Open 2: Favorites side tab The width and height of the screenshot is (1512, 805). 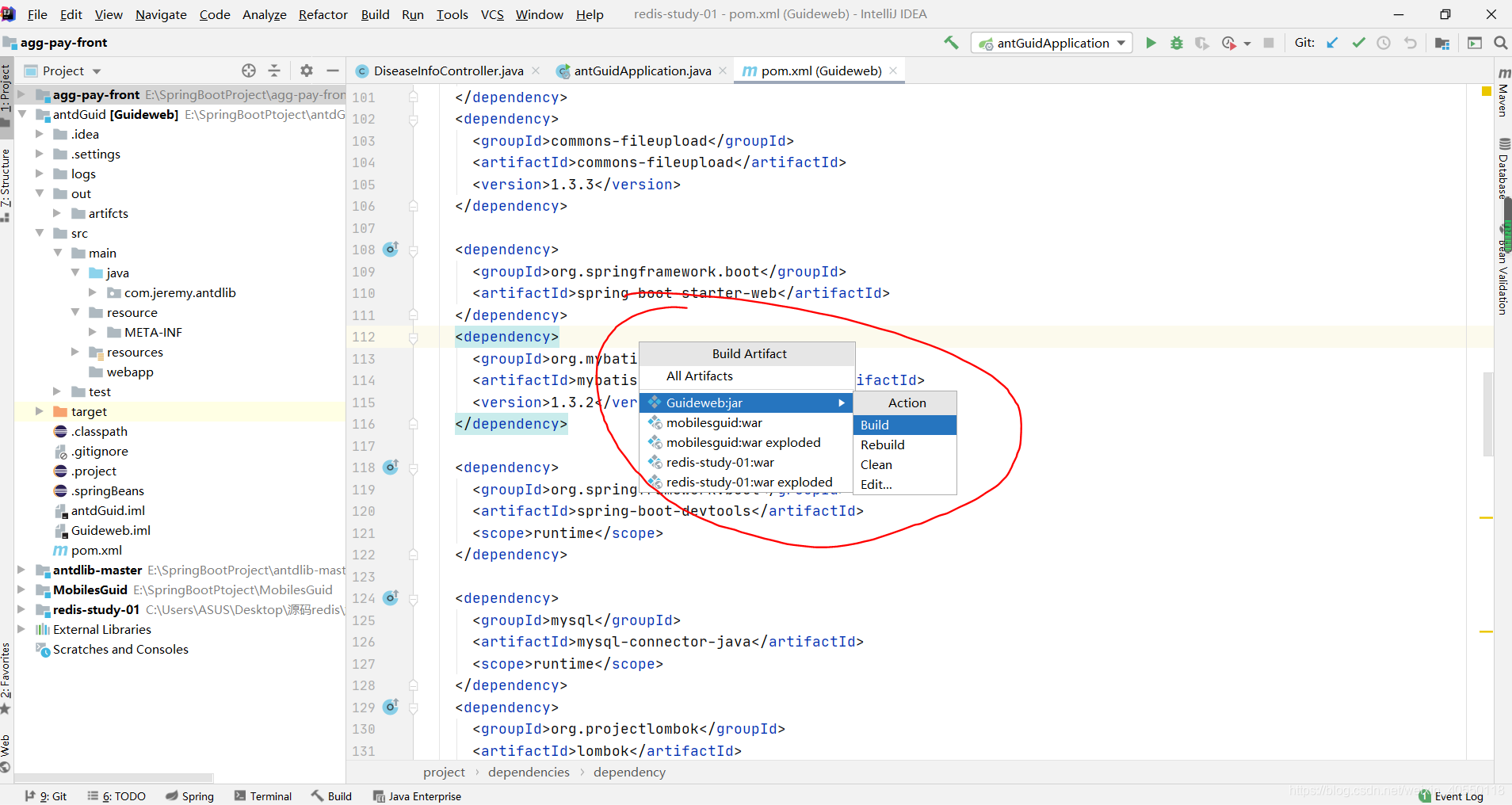[6, 678]
